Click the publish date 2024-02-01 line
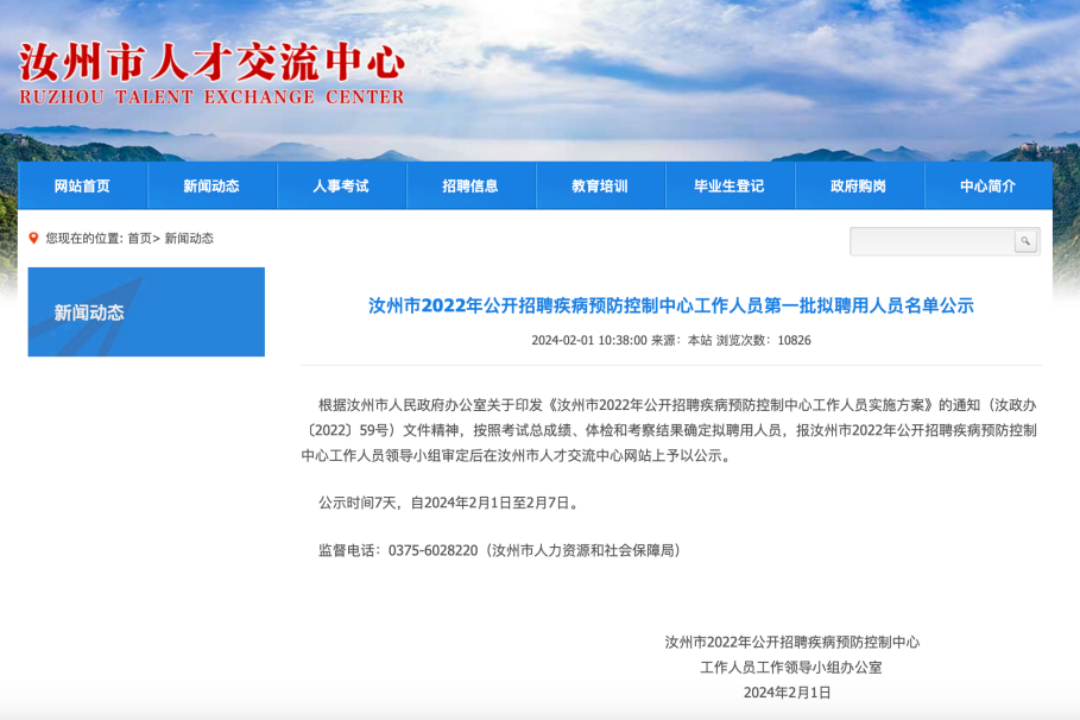Screen dimensions: 1080x720 click(671, 340)
